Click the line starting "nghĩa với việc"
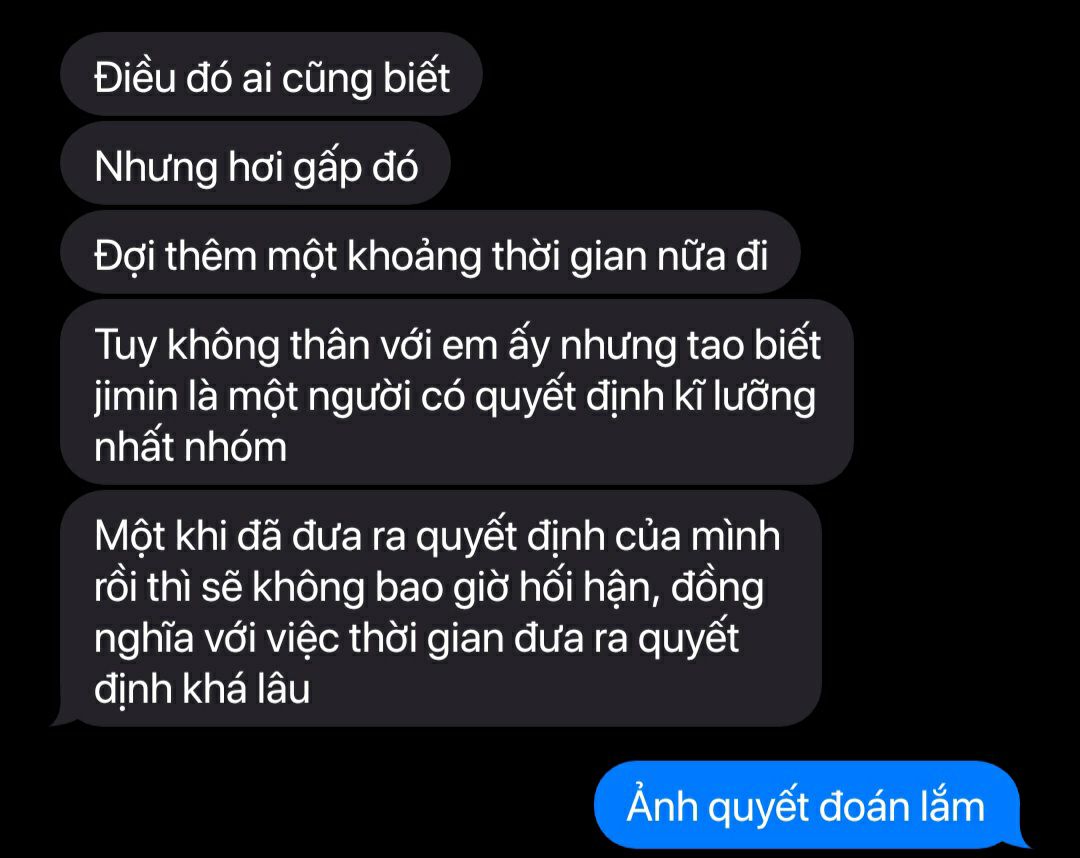The image size is (1080, 858). click(x=417, y=638)
